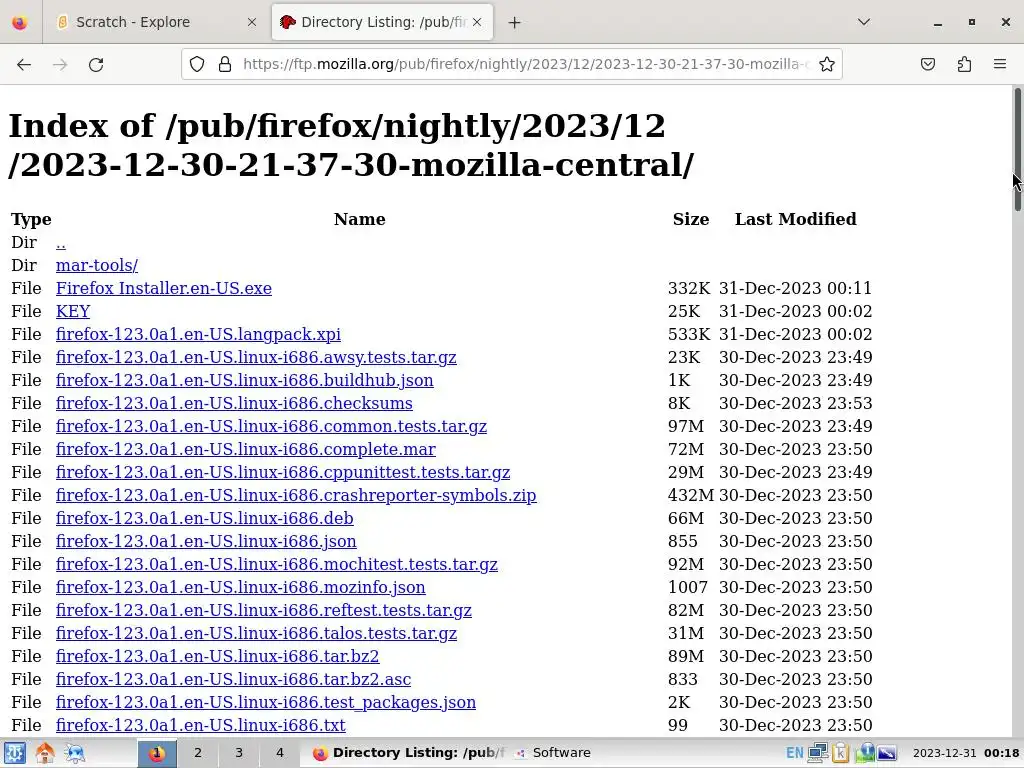Screen dimensions: 1024x768
Task: Click the taskbar date and clock
Action: pyautogui.click(x=966, y=753)
